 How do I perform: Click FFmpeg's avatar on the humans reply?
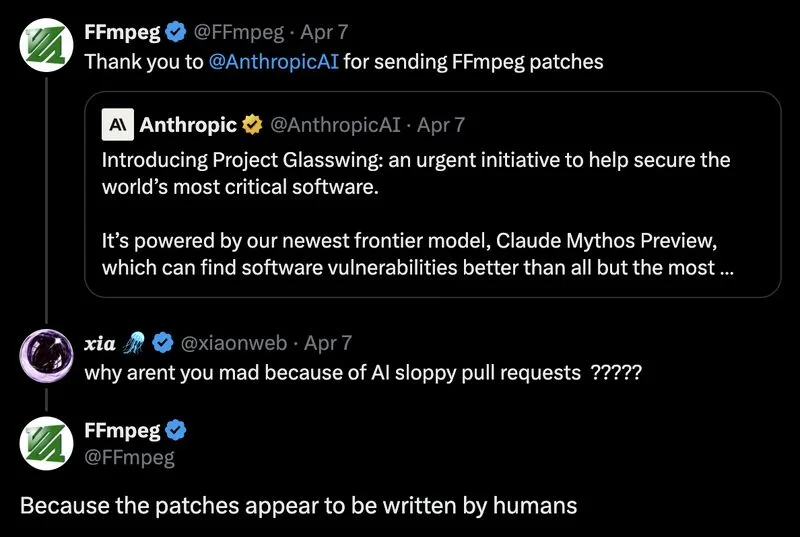tap(44, 442)
